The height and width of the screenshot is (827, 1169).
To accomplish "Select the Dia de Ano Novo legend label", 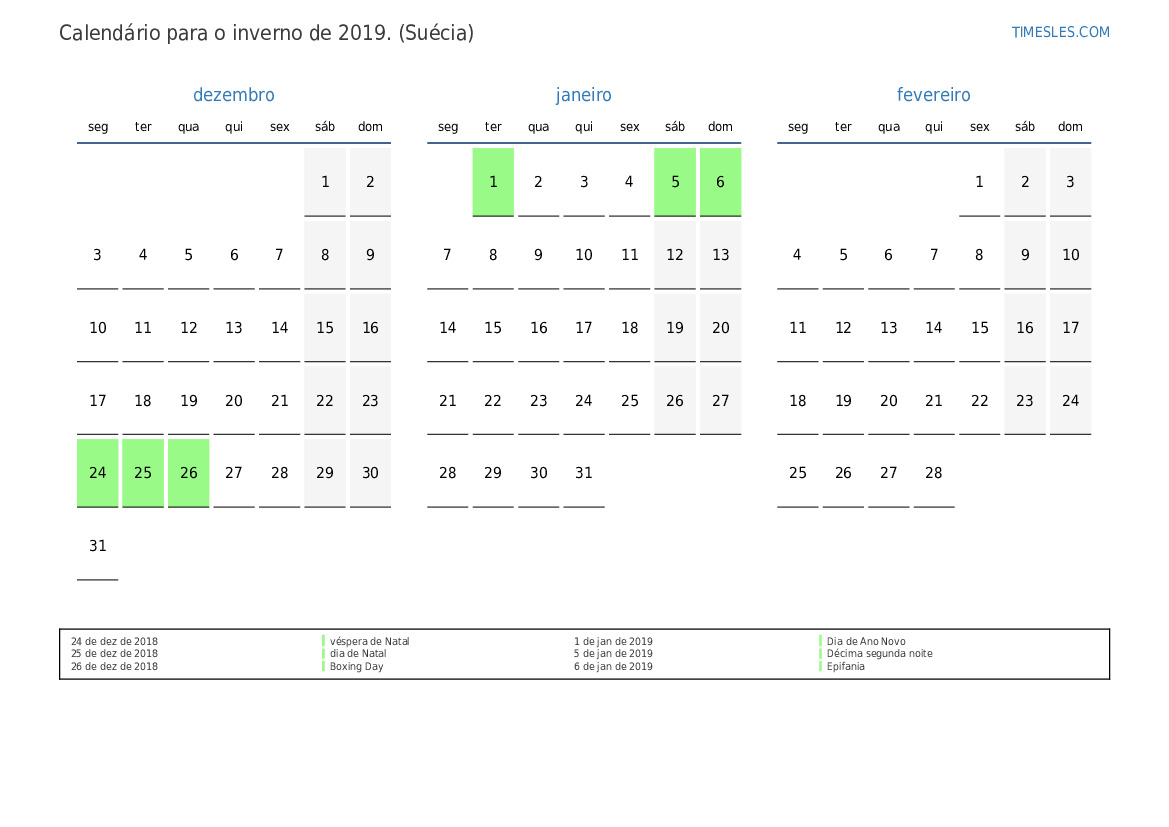I will tap(866, 641).
